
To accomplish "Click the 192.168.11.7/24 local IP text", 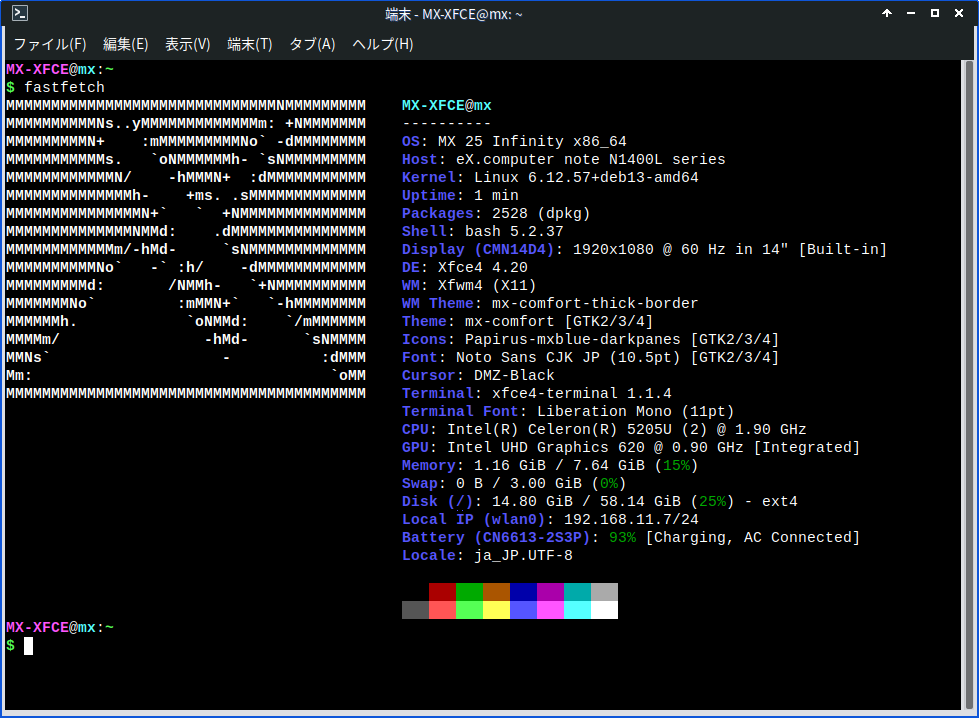I will coord(631,520).
